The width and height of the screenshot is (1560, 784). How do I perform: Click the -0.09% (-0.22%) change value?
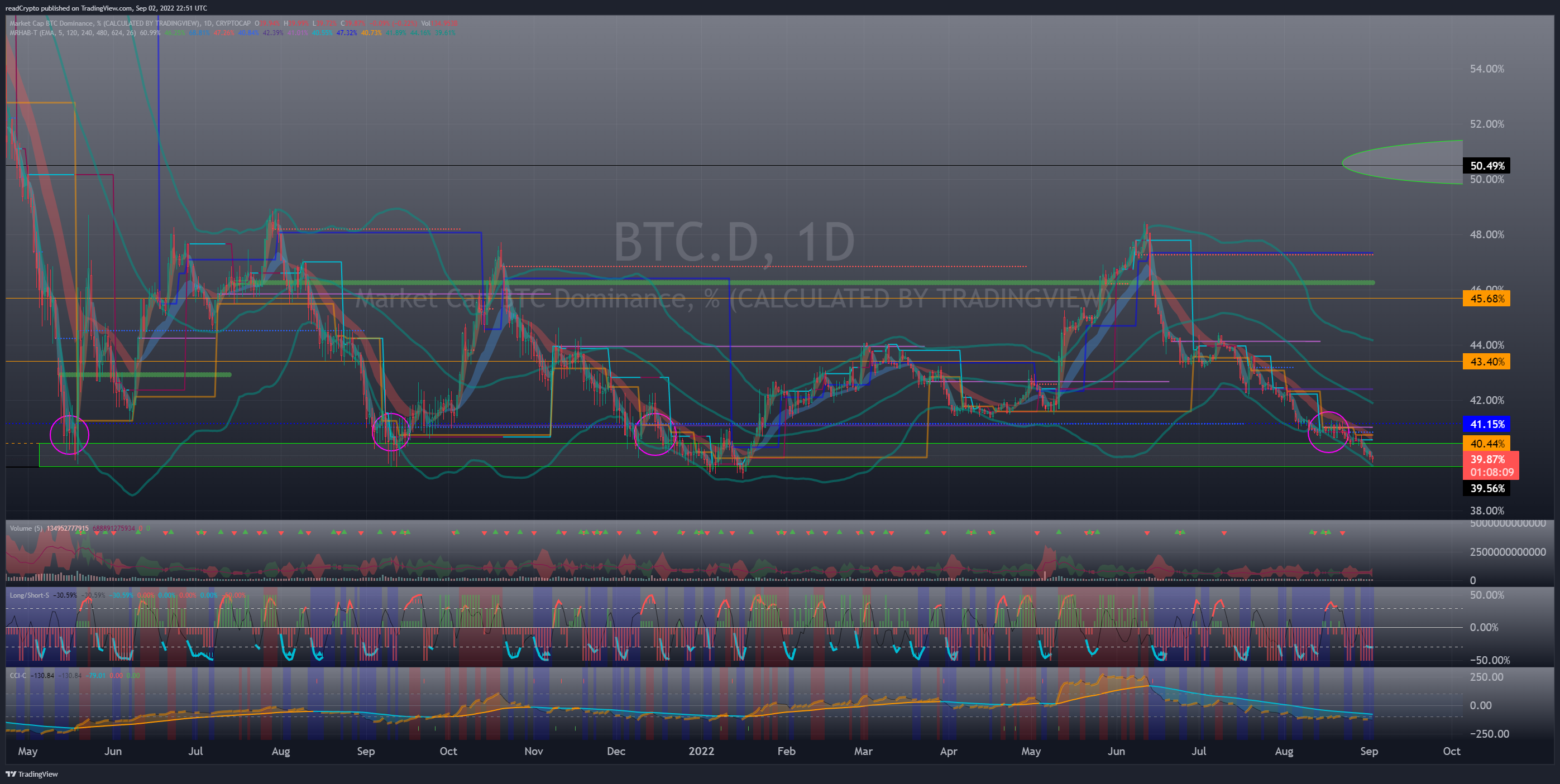pos(394,23)
